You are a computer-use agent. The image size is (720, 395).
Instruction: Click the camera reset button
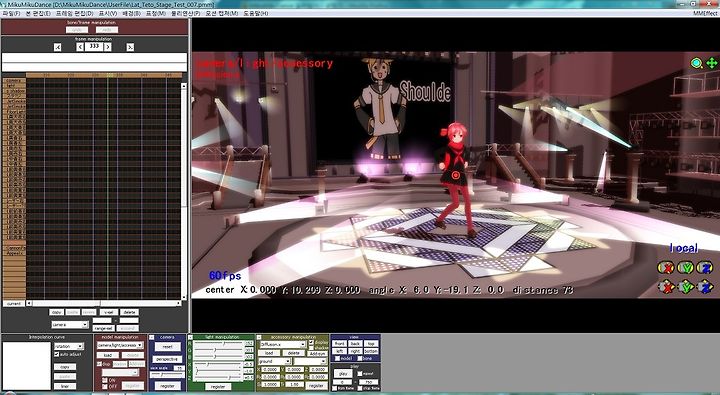168,347
